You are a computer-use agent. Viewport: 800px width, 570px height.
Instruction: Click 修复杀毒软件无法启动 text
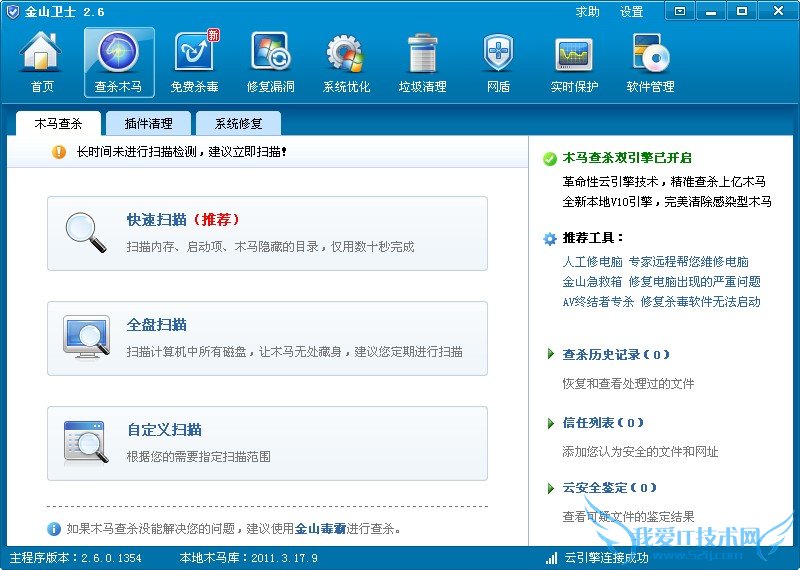click(x=701, y=302)
